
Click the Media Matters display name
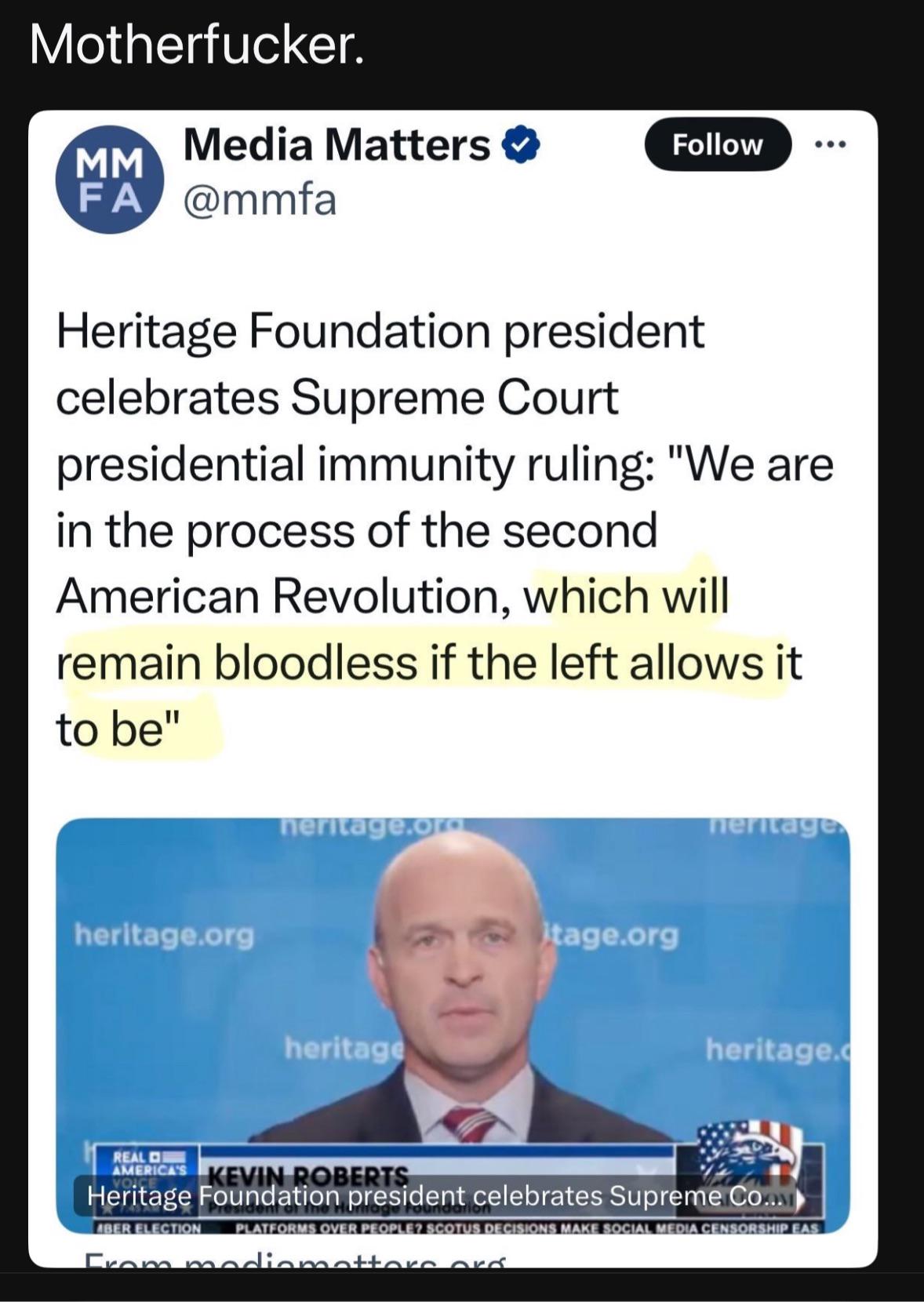[x=336, y=145]
